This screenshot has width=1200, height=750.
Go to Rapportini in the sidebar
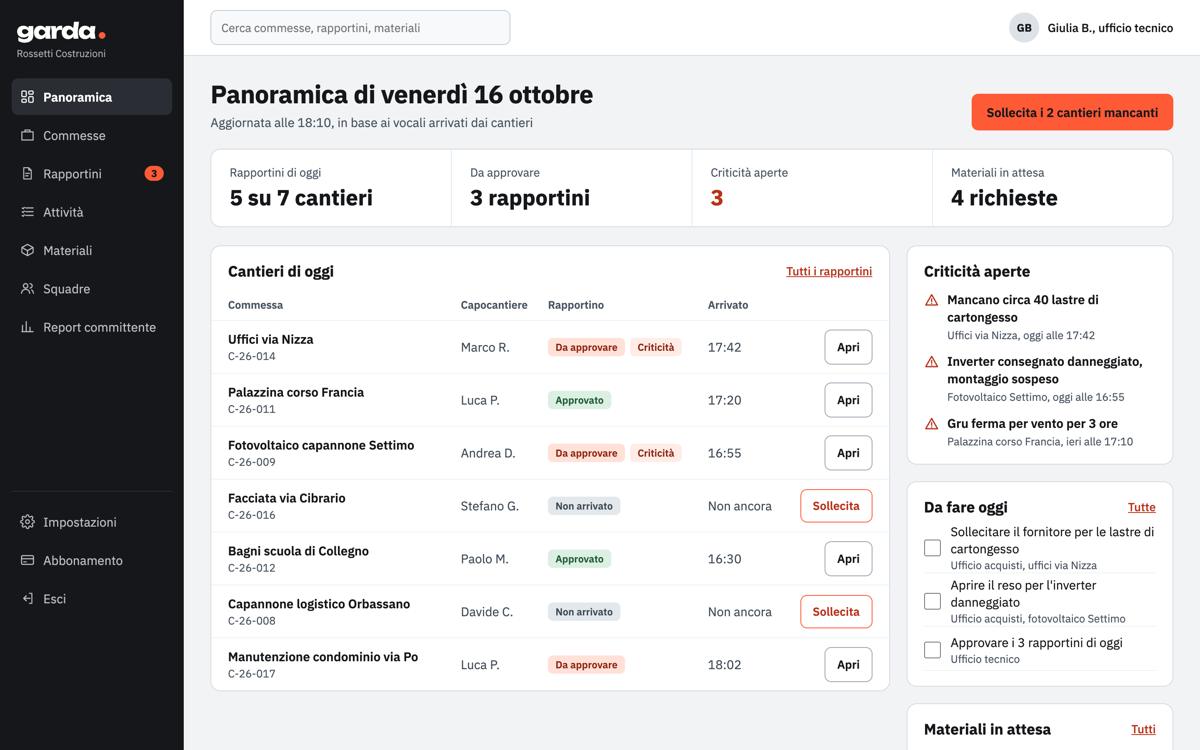click(92, 174)
